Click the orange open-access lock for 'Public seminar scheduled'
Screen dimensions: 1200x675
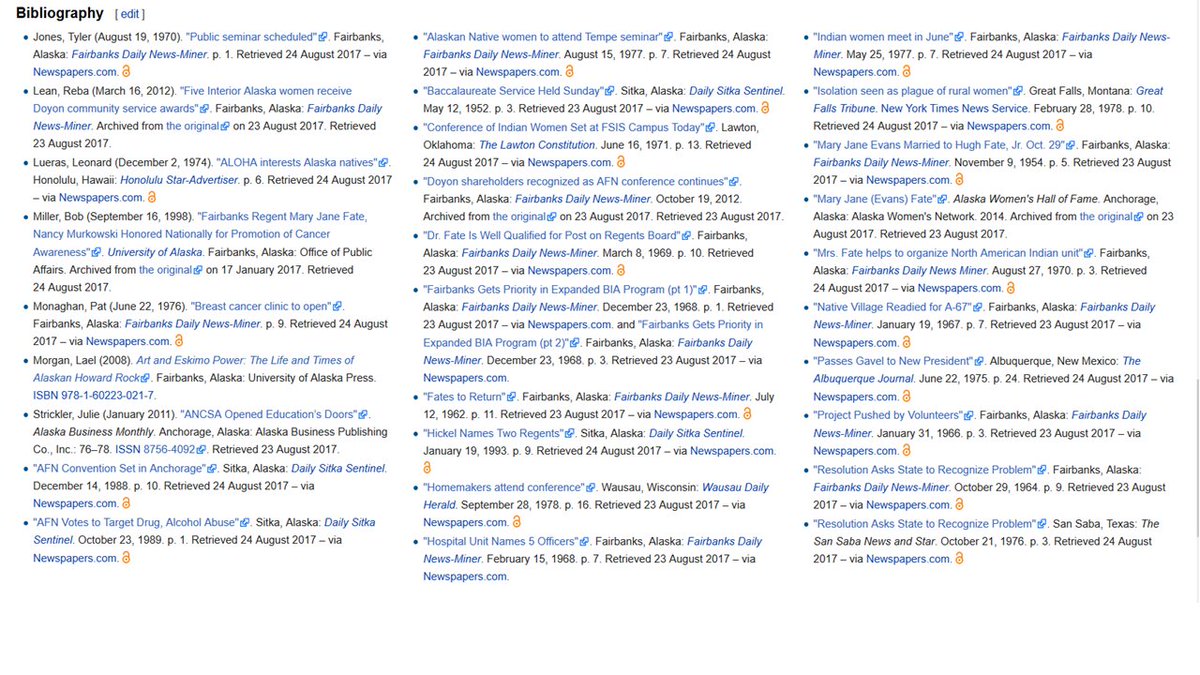click(126, 72)
